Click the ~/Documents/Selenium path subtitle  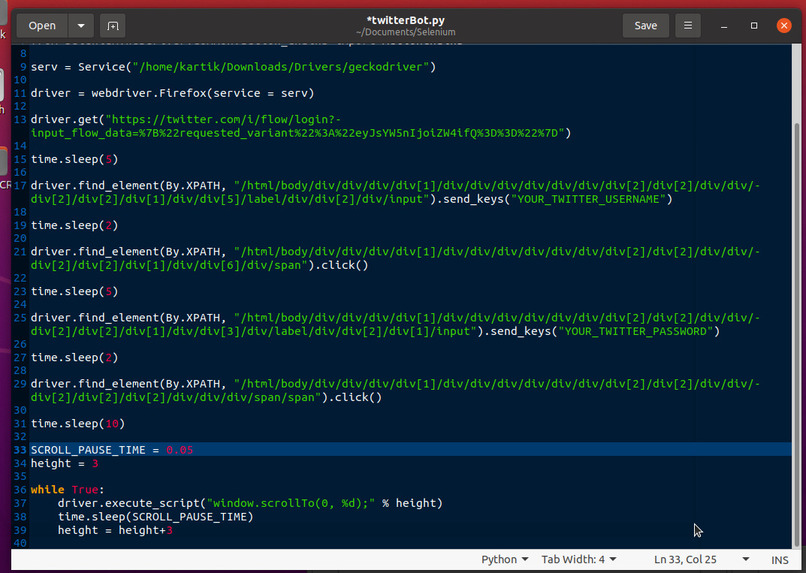(406, 32)
